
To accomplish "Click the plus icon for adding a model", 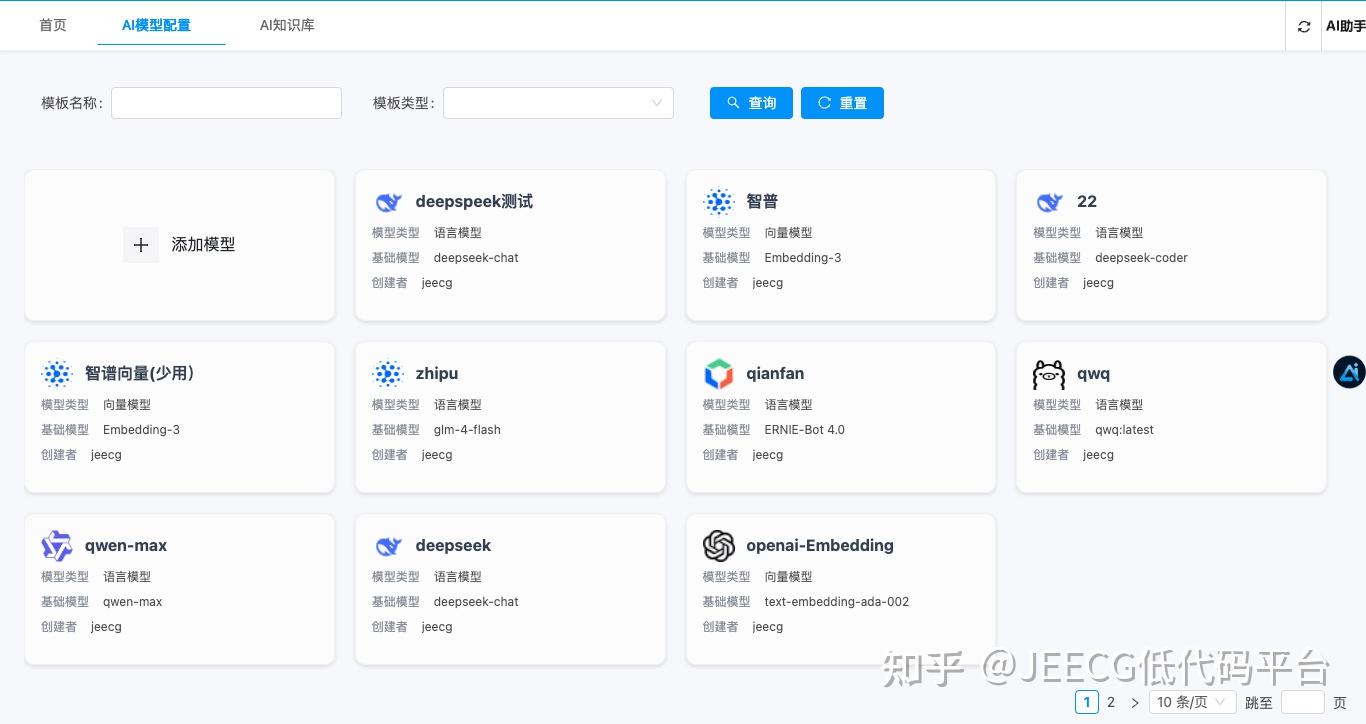I will [141, 245].
